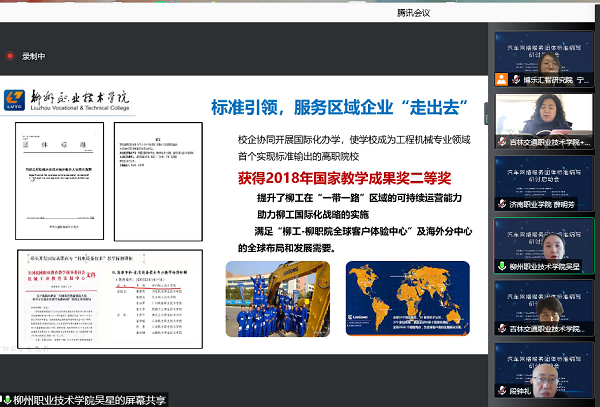Click the red recording indicator dot

pyautogui.click(x=11, y=56)
